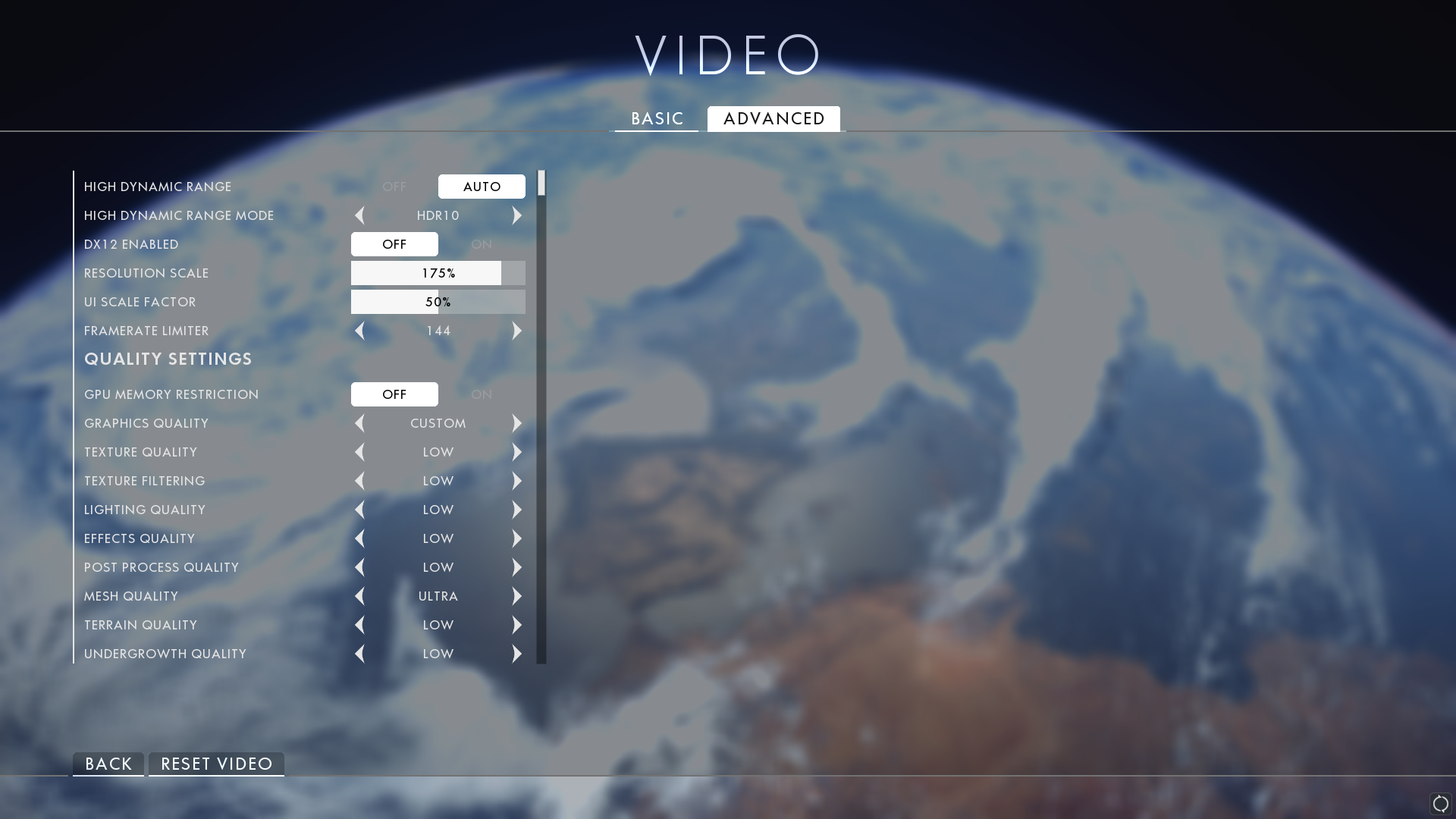Click the Resolution Scale slider
Viewport: 1456px width, 819px height.
pyautogui.click(x=438, y=273)
